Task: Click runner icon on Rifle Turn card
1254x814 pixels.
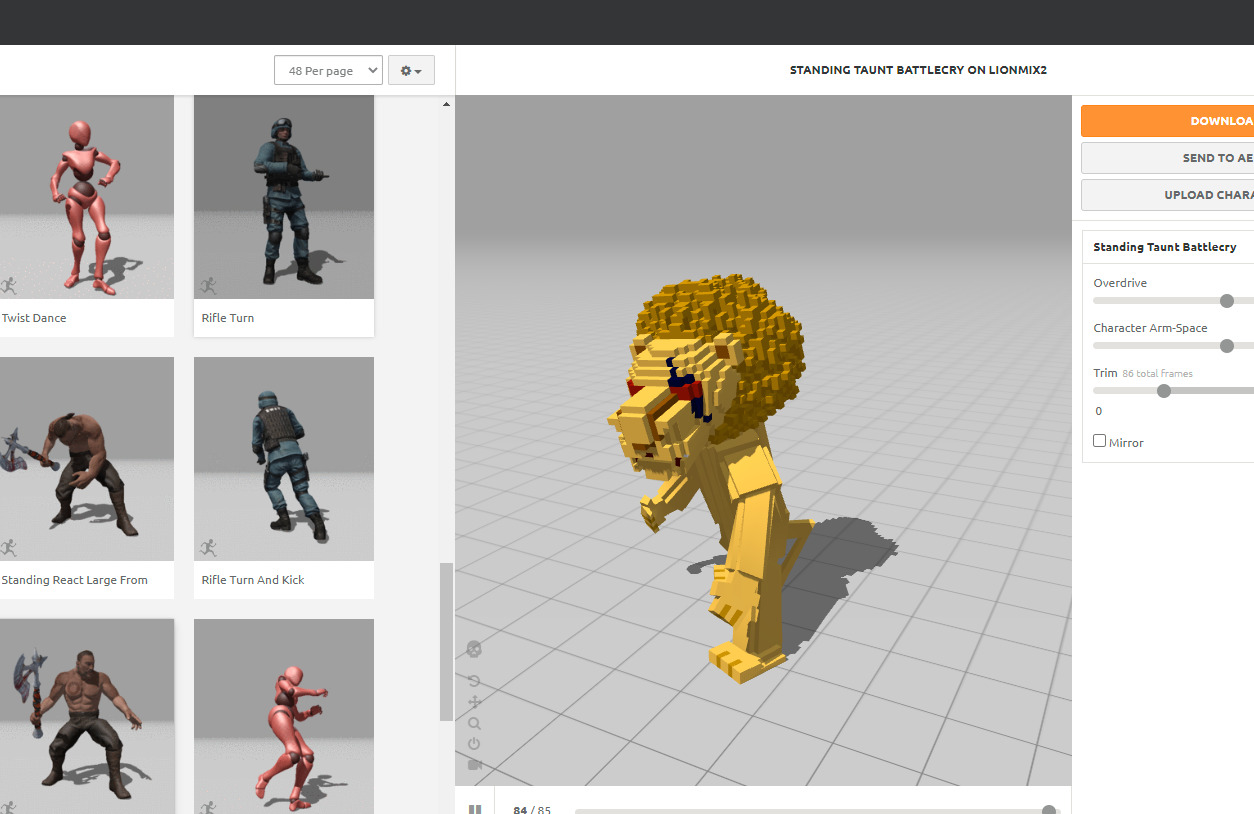Action: [x=208, y=286]
